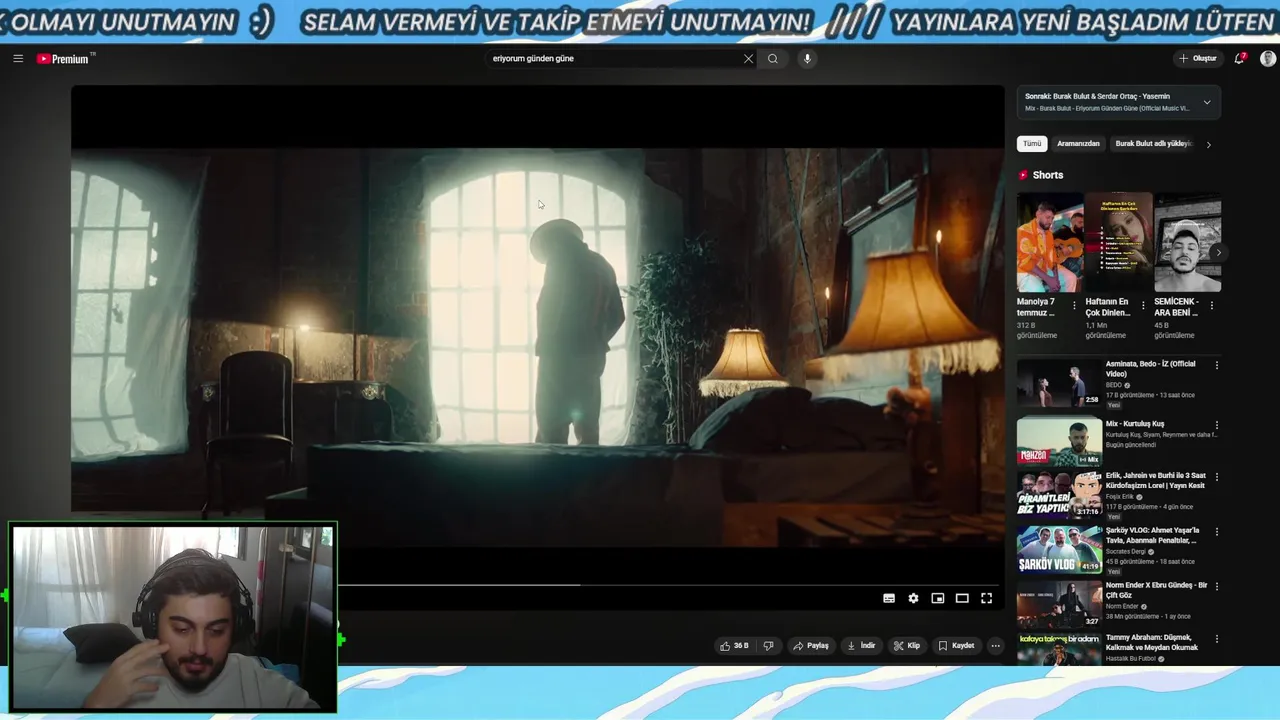The width and height of the screenshot is (1280, 720).
Task: Open Erlik, Jahrein ve Burhi video title
Action: click(x=1156, y=481)
